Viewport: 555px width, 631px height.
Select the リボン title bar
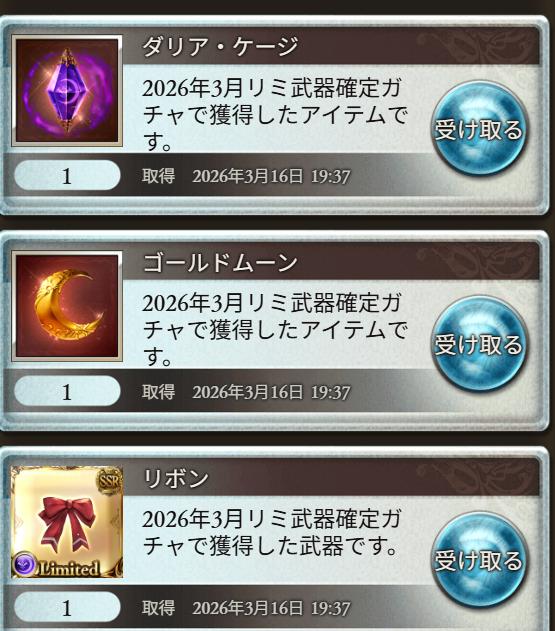(331, 478)
